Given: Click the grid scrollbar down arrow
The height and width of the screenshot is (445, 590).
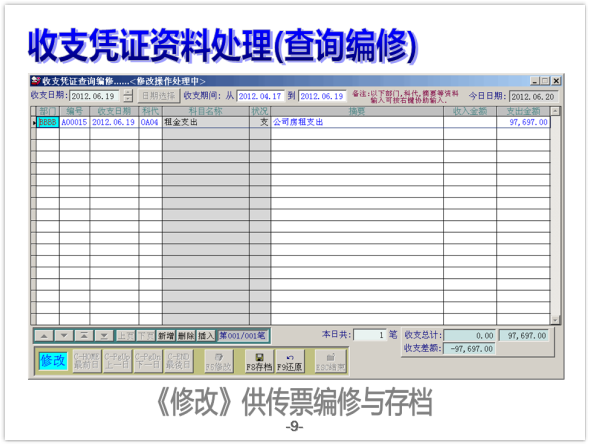Looking at the screenshot, I should click(x=555, y=320).
